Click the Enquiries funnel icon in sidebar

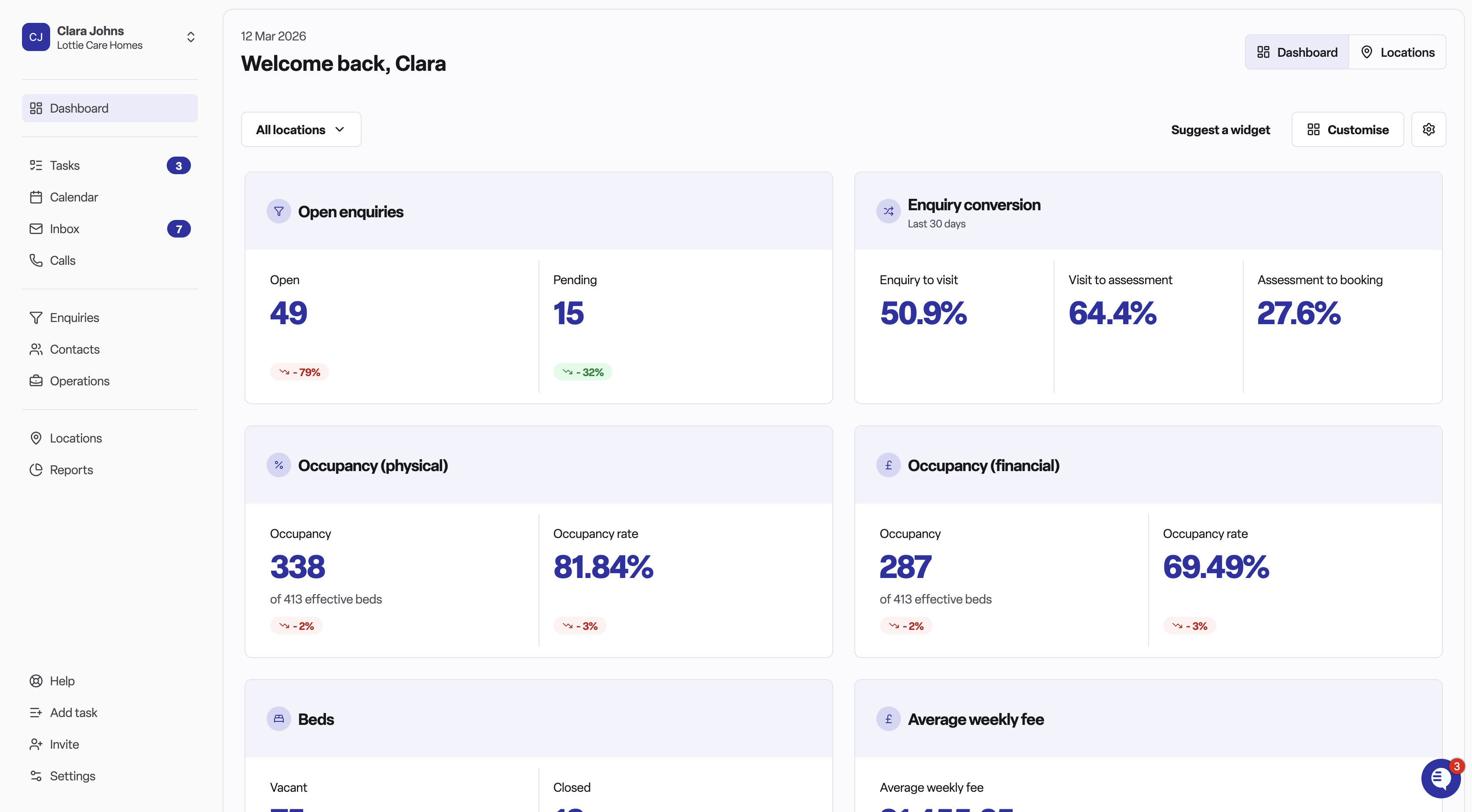[36, 318]
